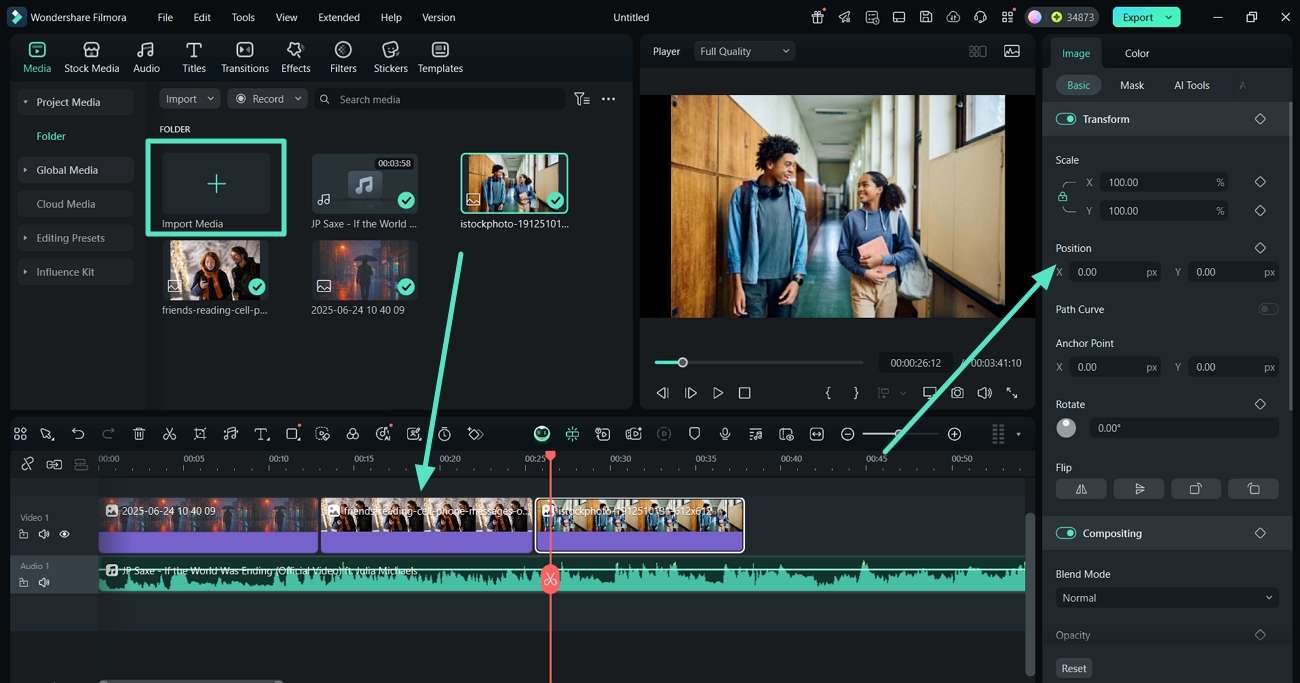
Task: Expand Project Media tree item
Action: click(x=25, y=102)
